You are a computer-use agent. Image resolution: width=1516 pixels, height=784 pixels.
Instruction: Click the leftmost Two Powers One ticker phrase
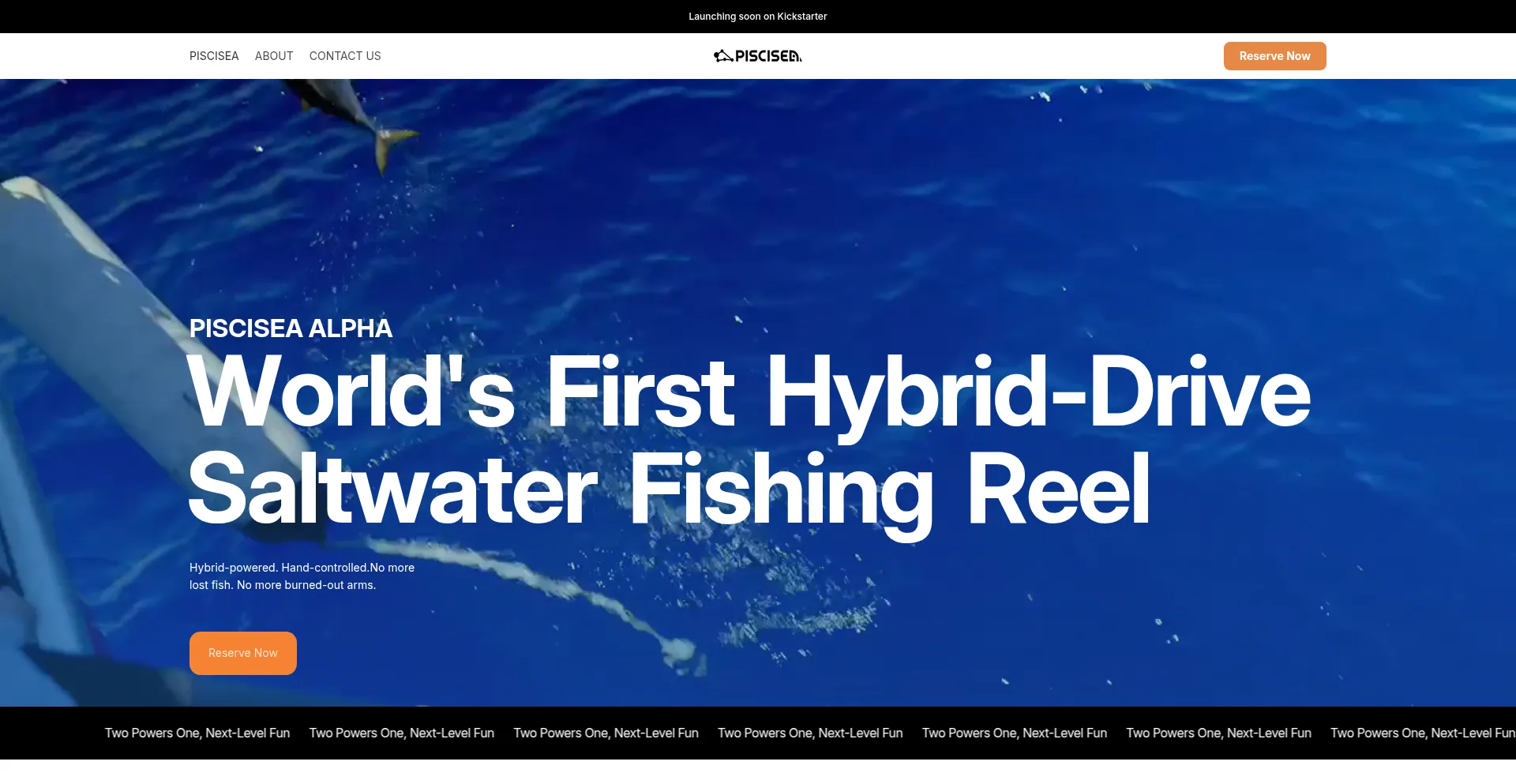click(x=197, y=733)
